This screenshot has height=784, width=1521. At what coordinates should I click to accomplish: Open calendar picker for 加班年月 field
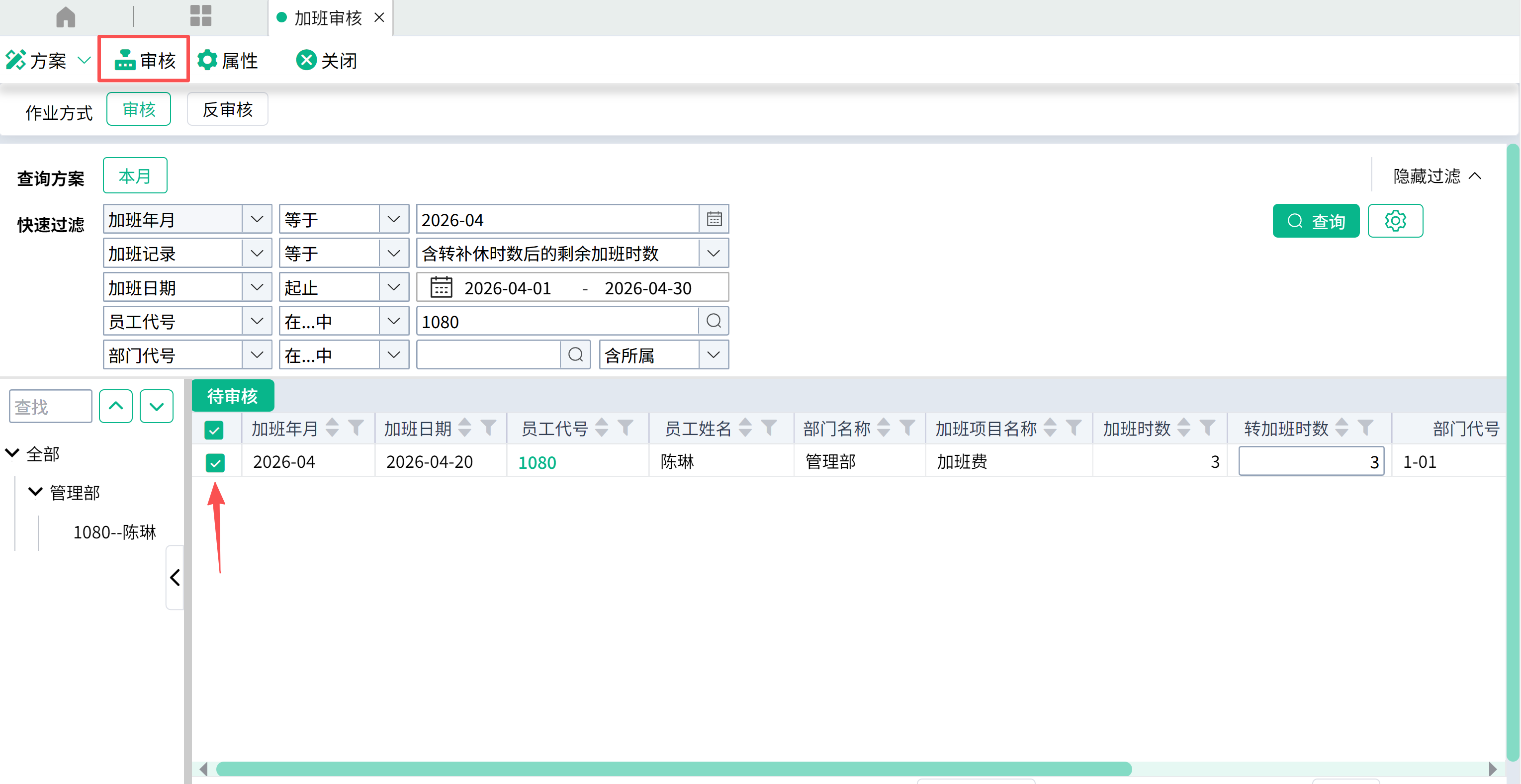(714, 220)
